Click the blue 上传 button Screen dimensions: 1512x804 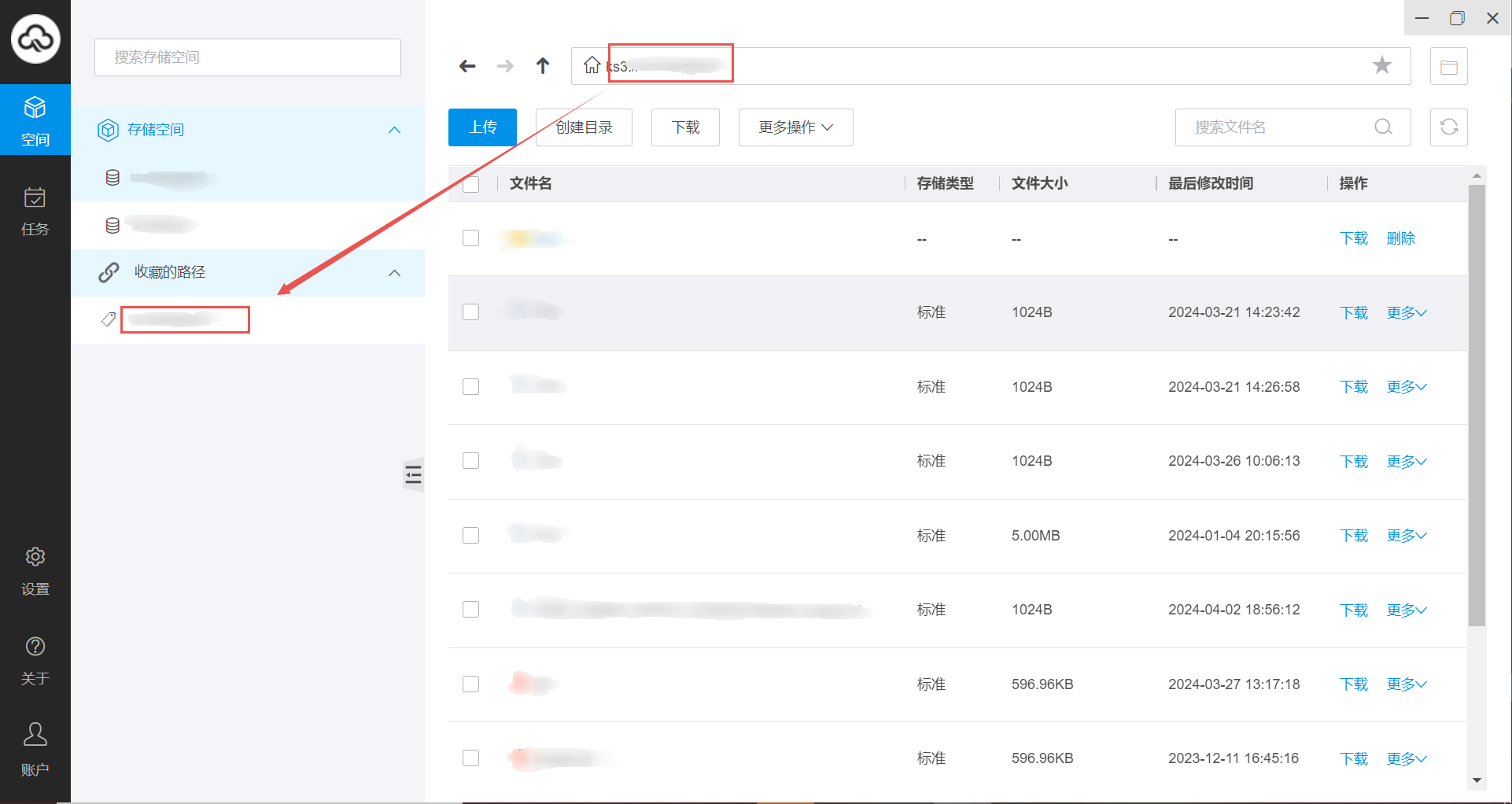(x=482, y=127)
